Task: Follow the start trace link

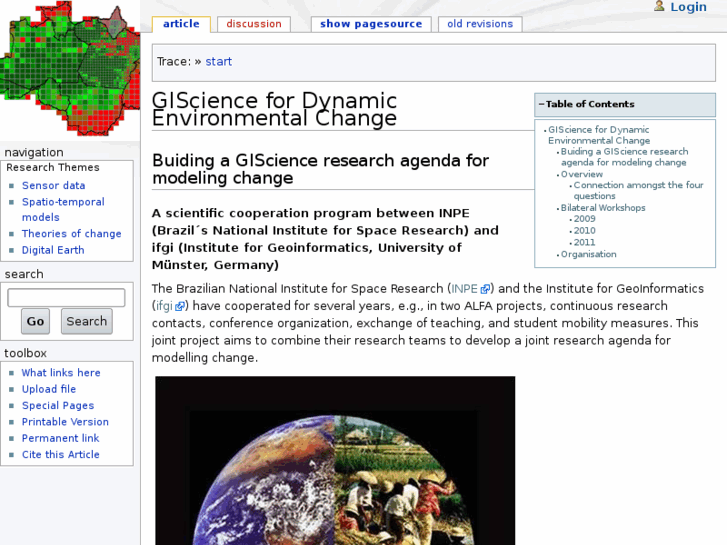Action: (x=218, y=62)
